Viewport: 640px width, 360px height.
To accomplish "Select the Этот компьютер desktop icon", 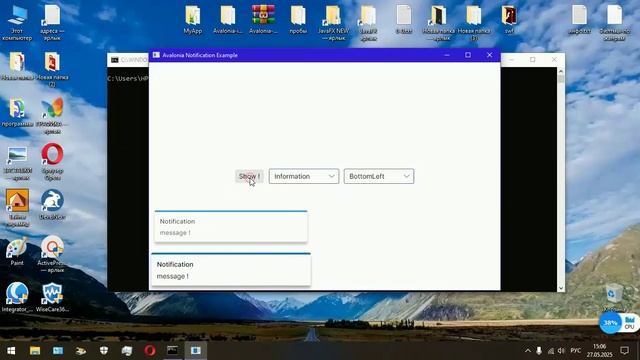I will point(17,23).
